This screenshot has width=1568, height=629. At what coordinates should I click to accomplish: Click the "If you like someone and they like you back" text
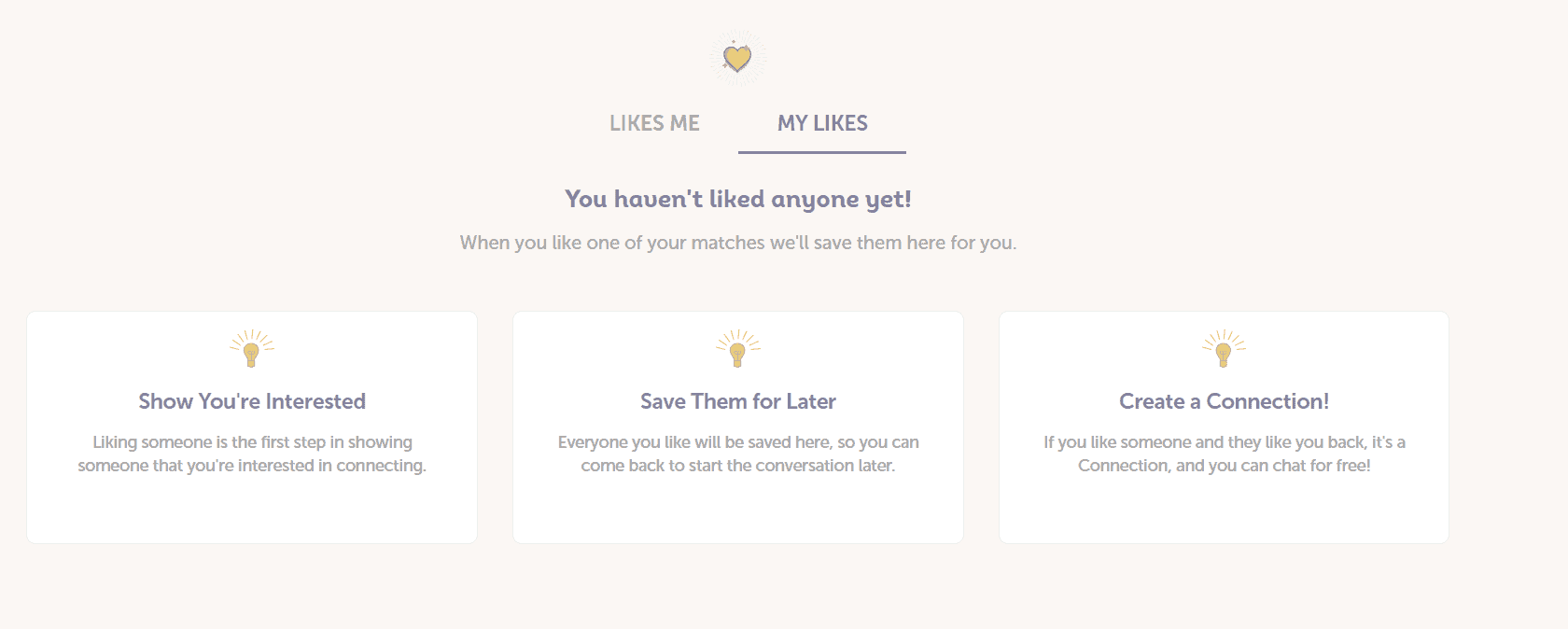click(x=1225, y=442)
